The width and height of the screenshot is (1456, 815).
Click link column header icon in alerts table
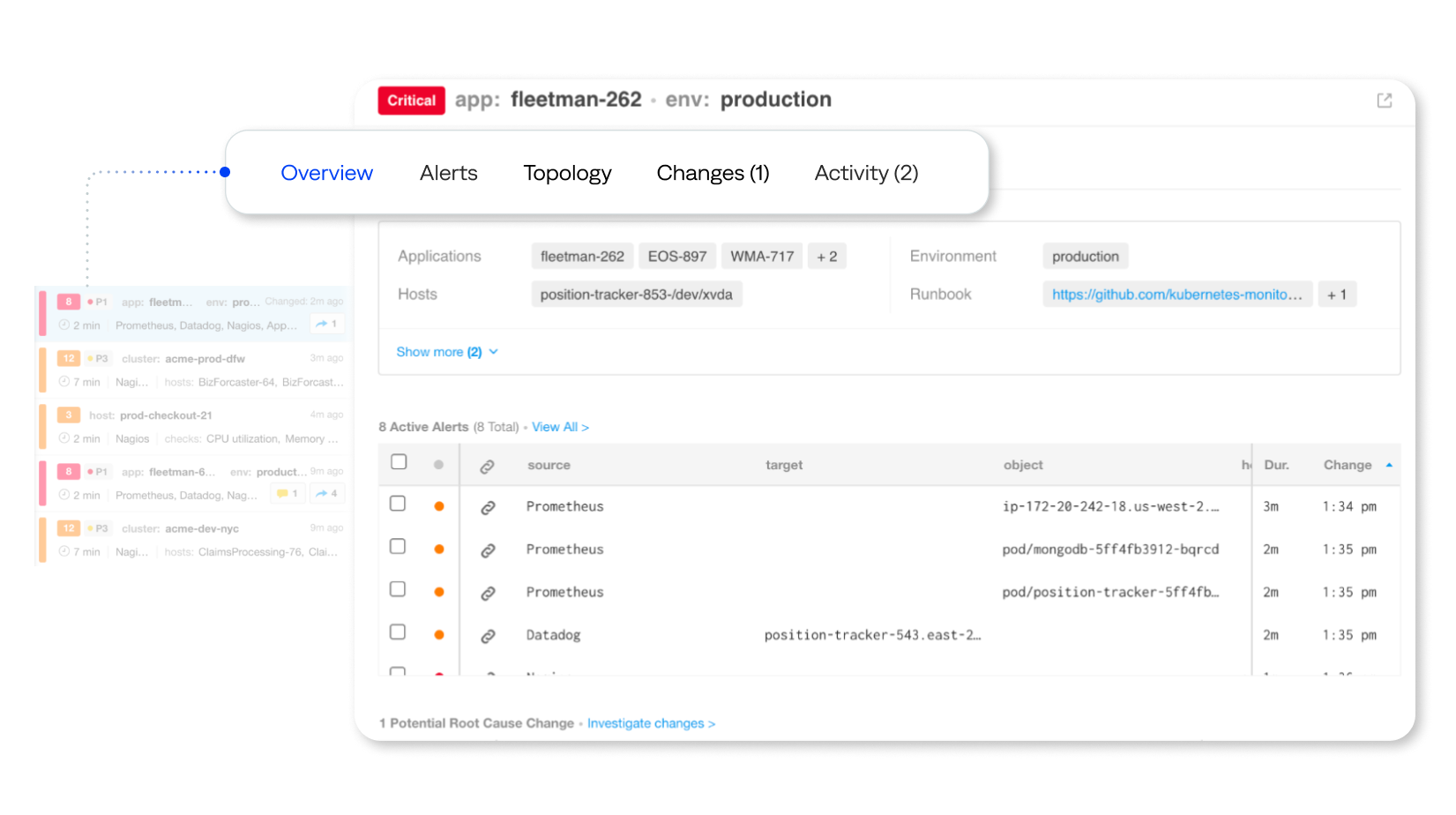coord(487,467)
